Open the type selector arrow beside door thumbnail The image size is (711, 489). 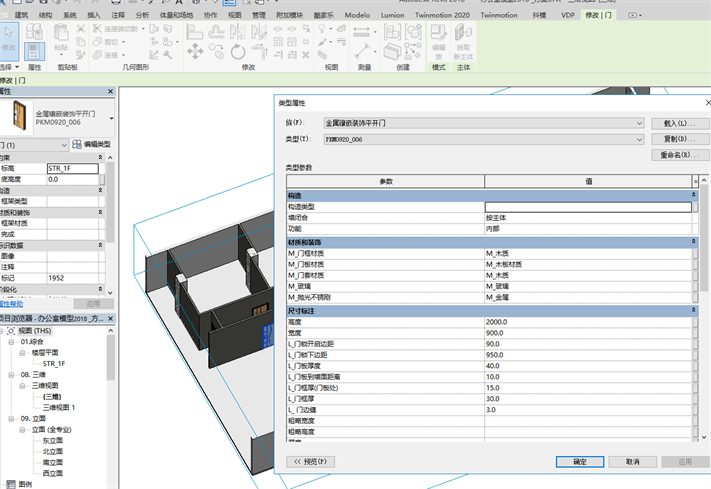tap(112, 118)
